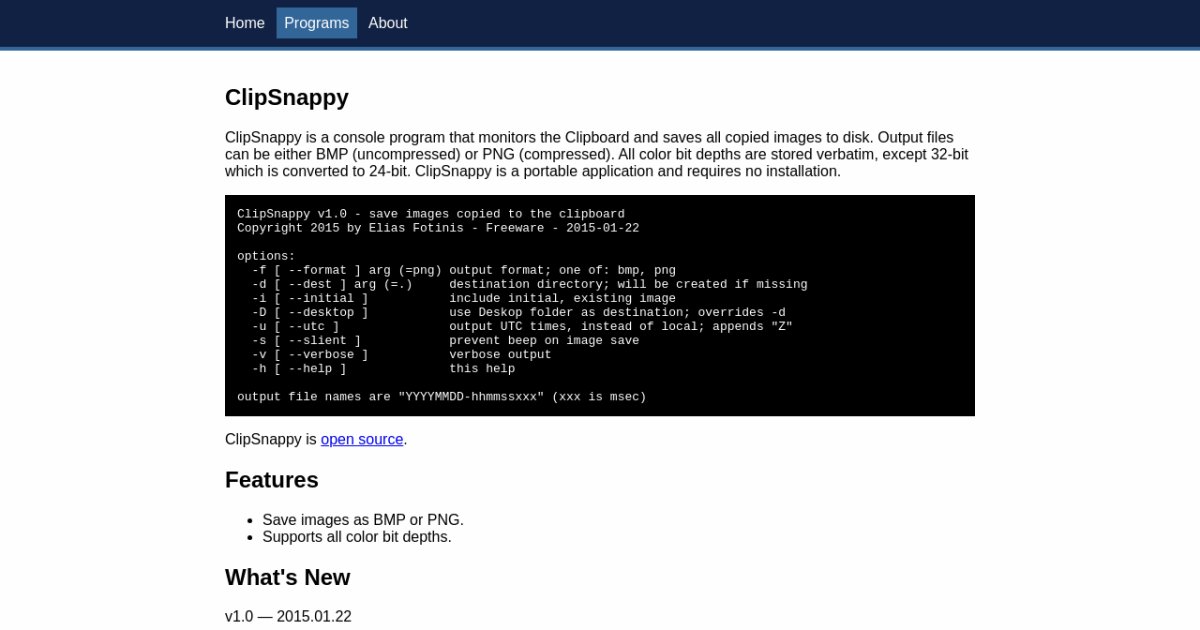The height and width of the screenshot is (630, 1200).
Task: Click the What's New heading
Action: [x=288, y=577]
